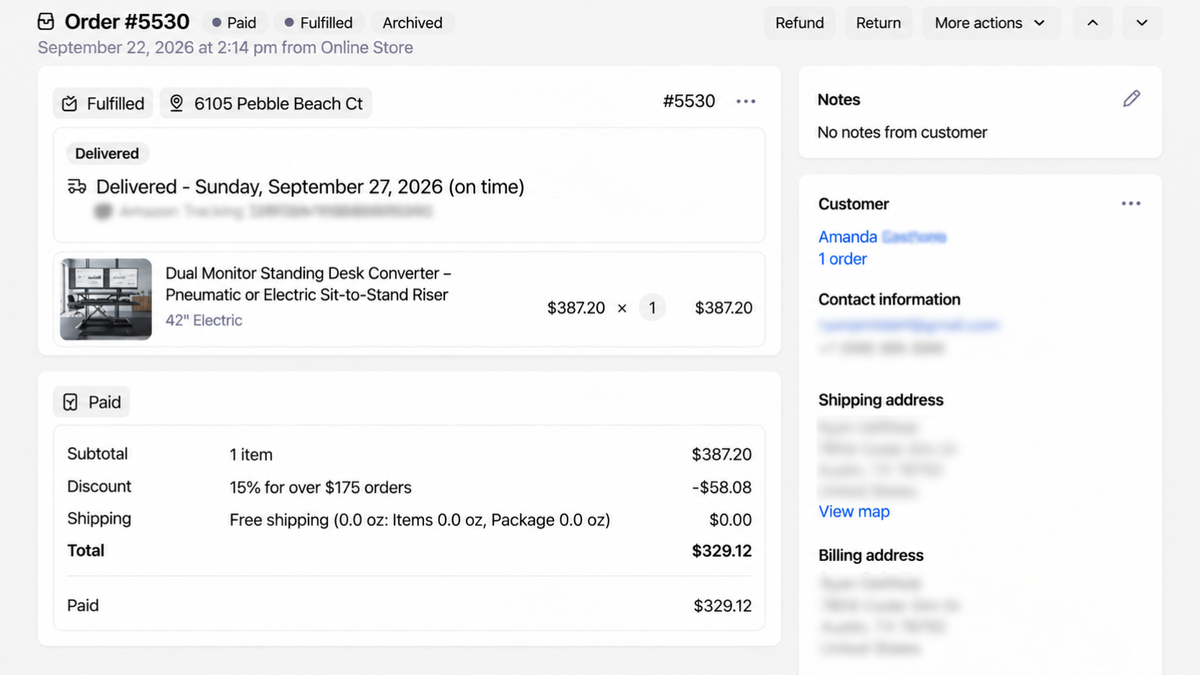Click the discount amount -$58.08
This screenshot has height=675, width=1200.
[721, 487]
